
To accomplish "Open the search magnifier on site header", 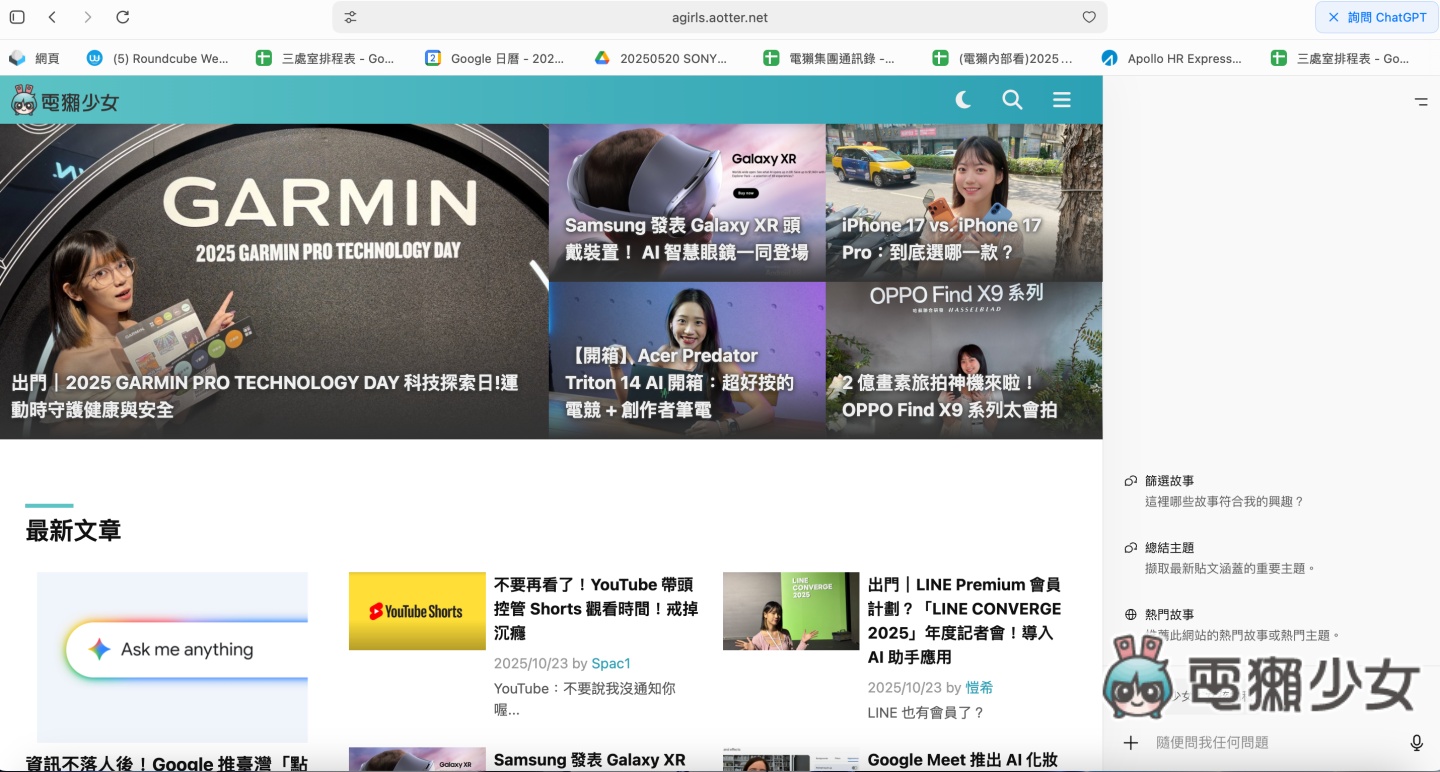I will pyautogui.click(x=1012, y=100).
